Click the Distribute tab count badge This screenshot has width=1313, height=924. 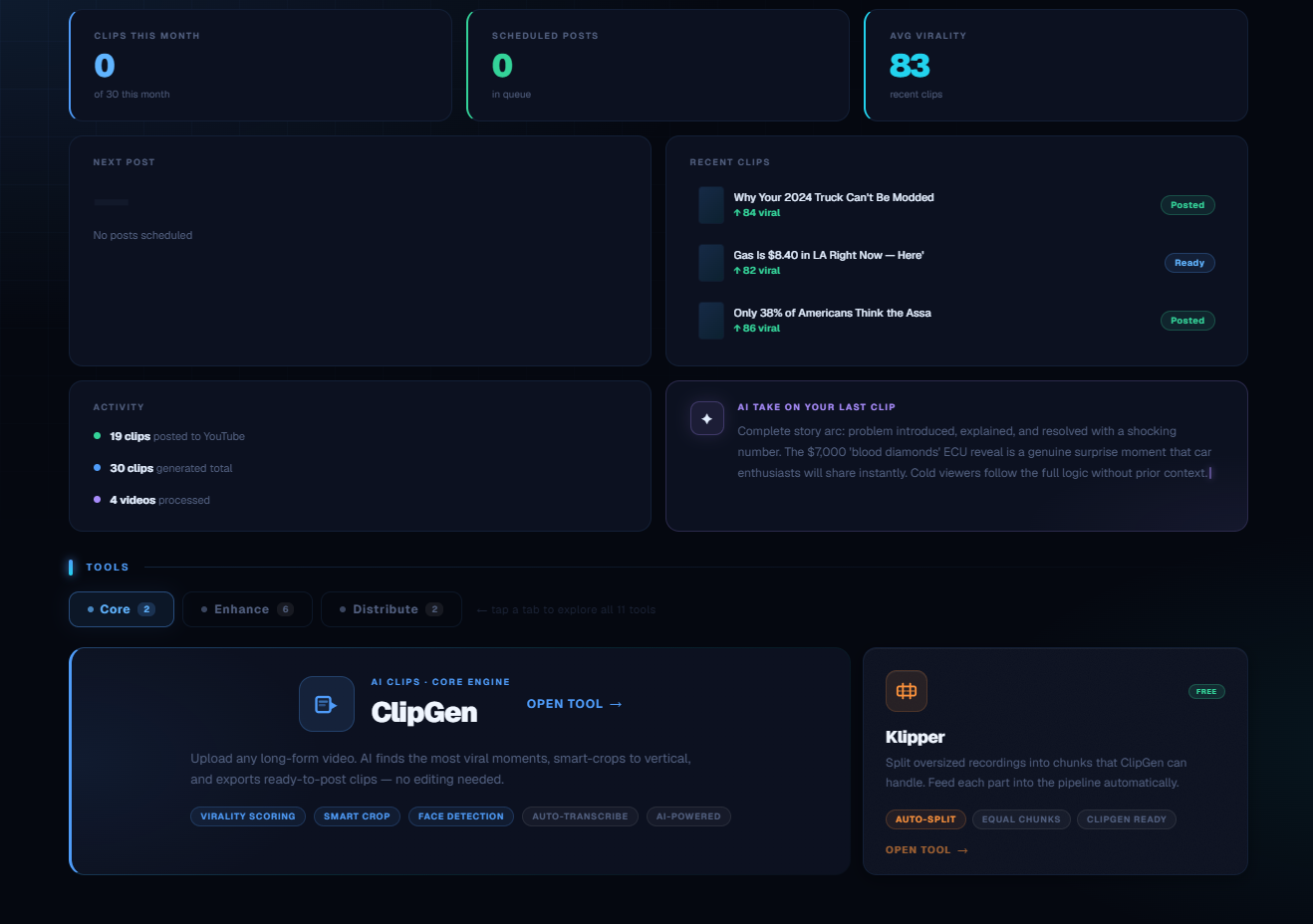pos(434,609)
